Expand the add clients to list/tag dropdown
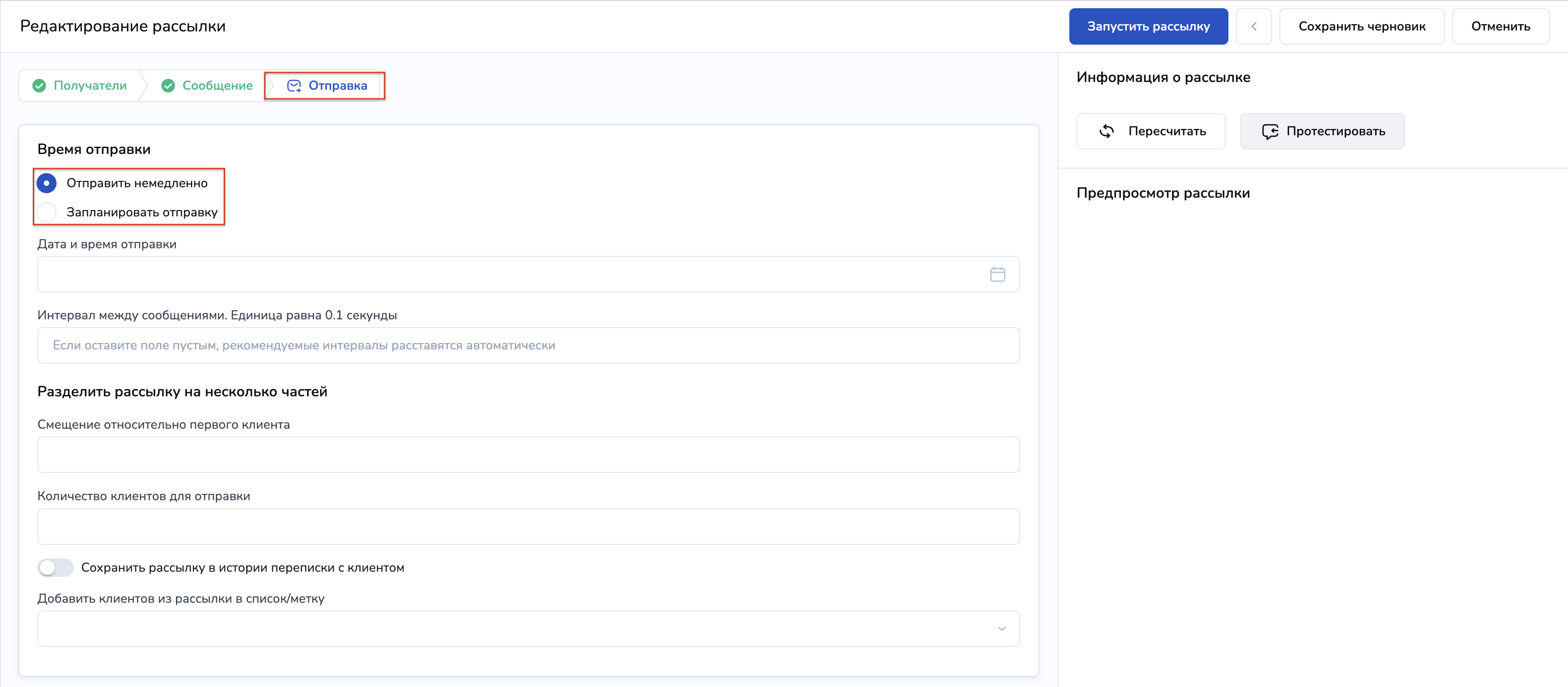 (517, 629)
